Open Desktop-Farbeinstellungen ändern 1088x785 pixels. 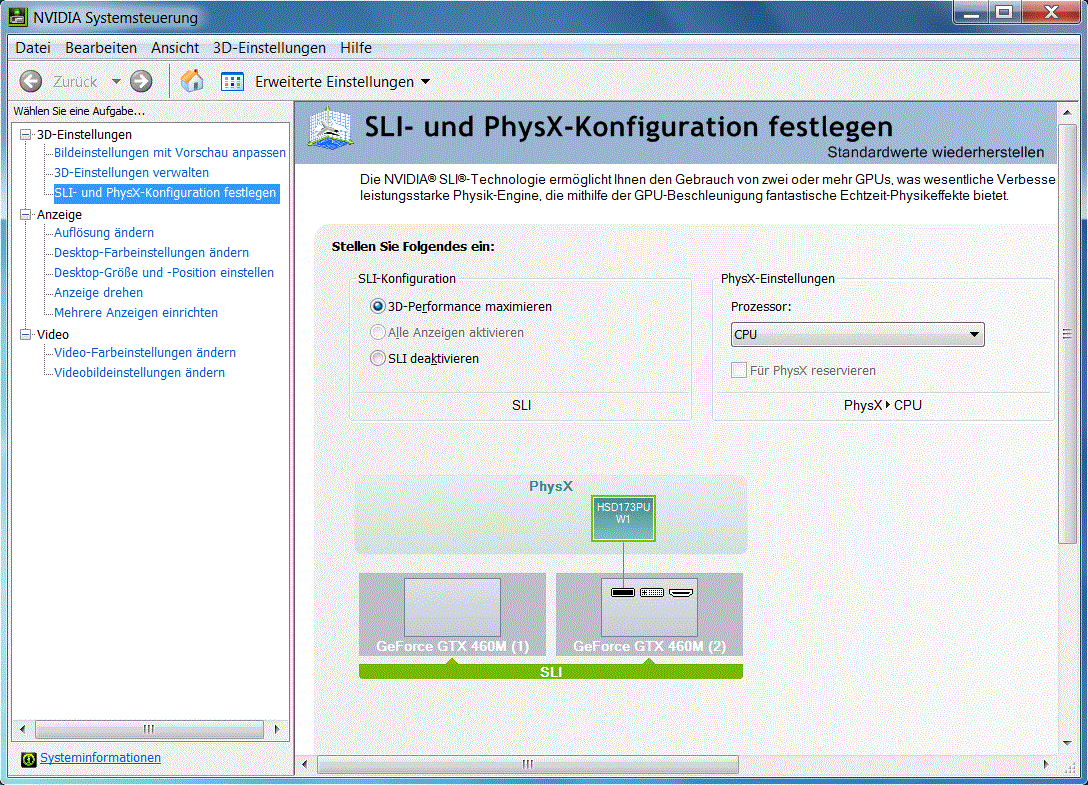coord(151,253)
